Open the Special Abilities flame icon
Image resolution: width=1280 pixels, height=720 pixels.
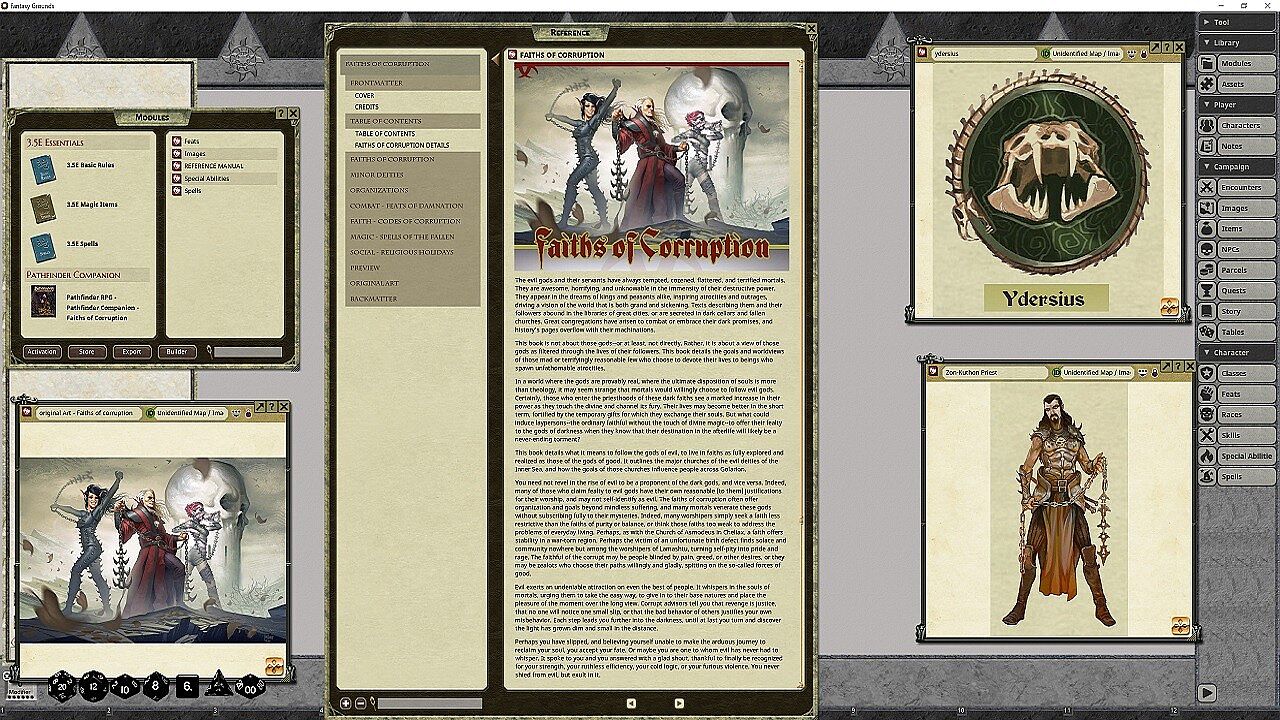[x=1207, y=456]
